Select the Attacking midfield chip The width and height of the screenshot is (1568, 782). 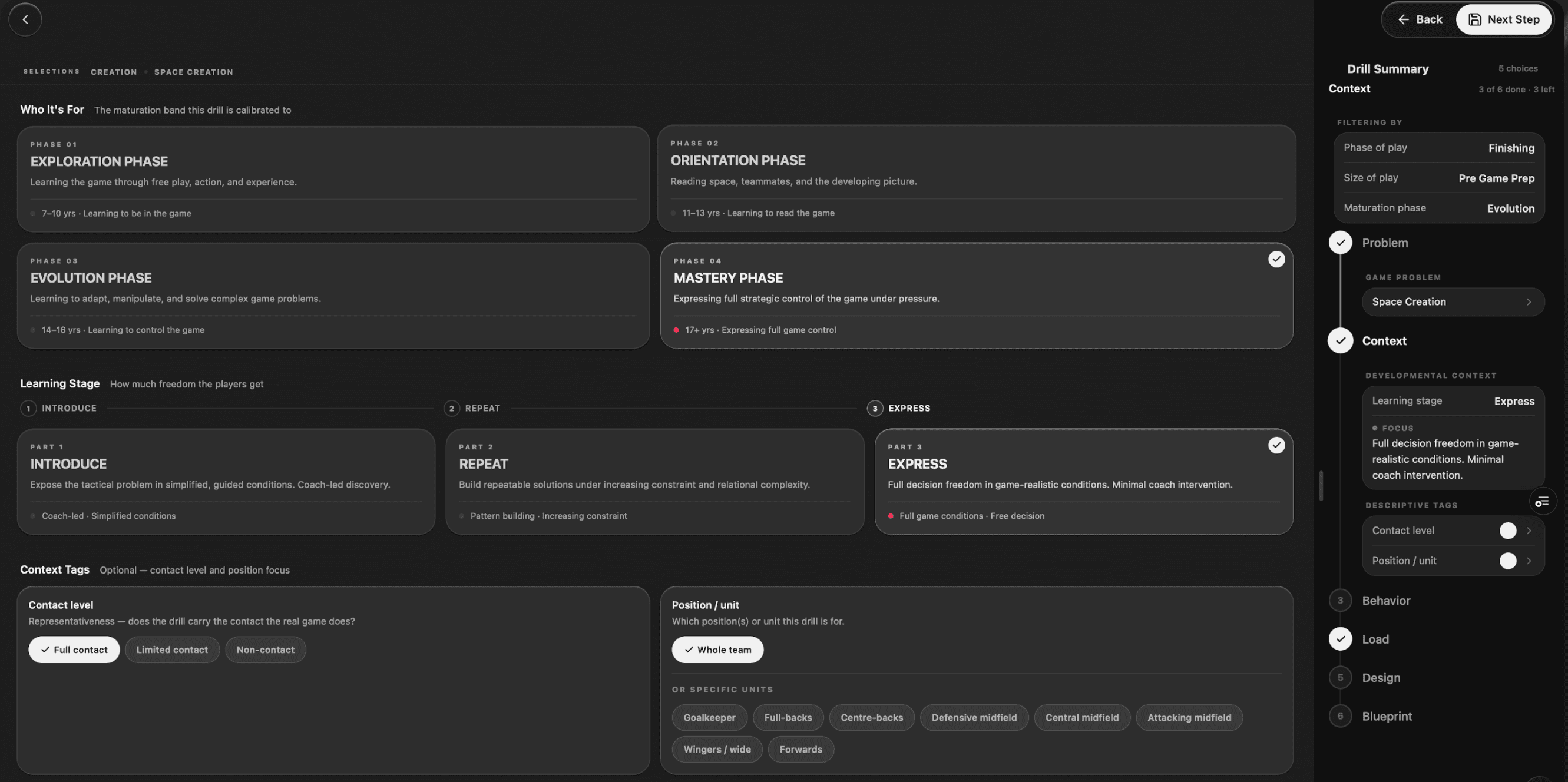tap(1189, 718)
